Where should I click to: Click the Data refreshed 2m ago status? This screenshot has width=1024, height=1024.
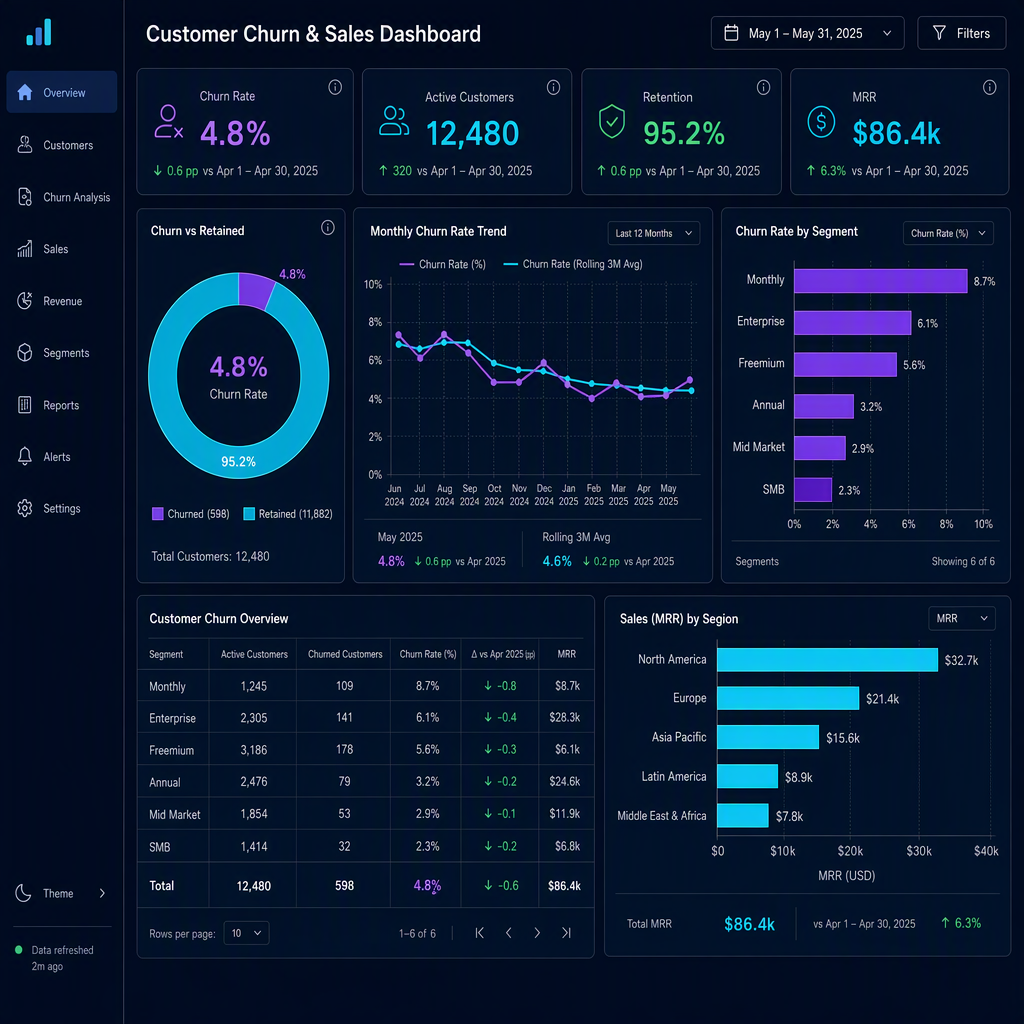(x=55, y=957)
